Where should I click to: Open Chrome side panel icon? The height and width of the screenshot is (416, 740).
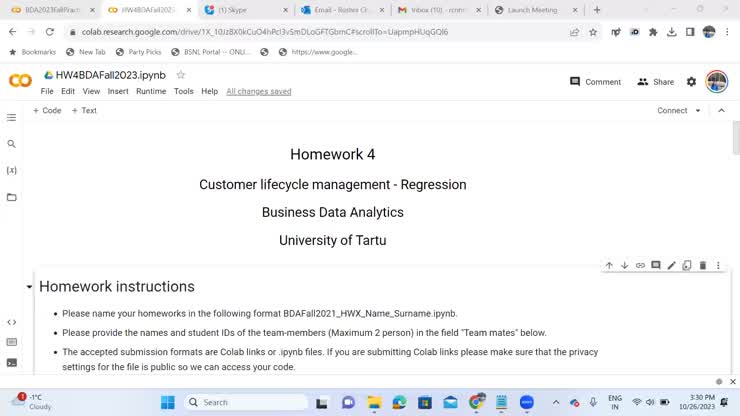(690, 32)
